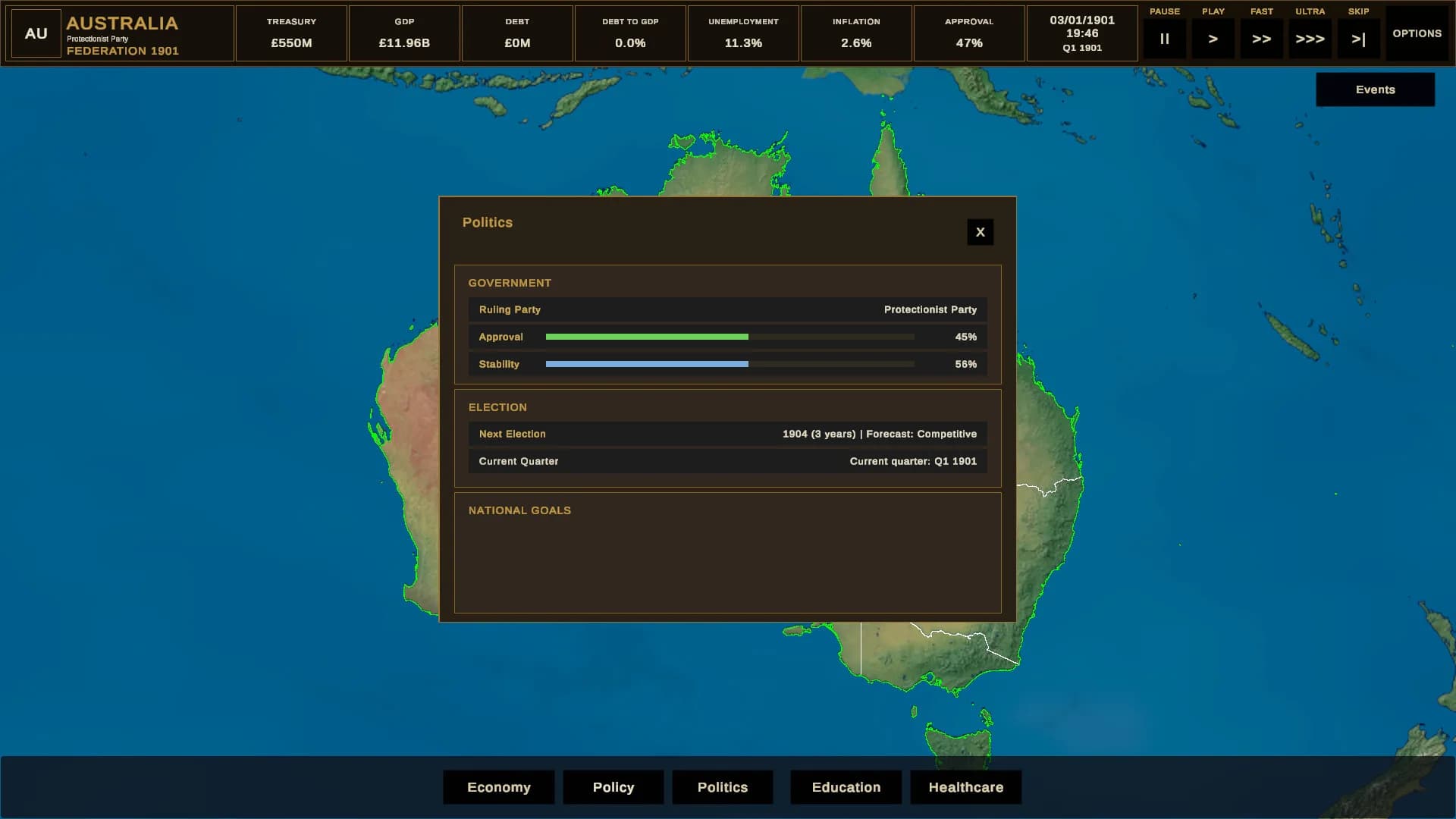Click the Stability progress bar

pyautogui.click(x=730, y=364)
